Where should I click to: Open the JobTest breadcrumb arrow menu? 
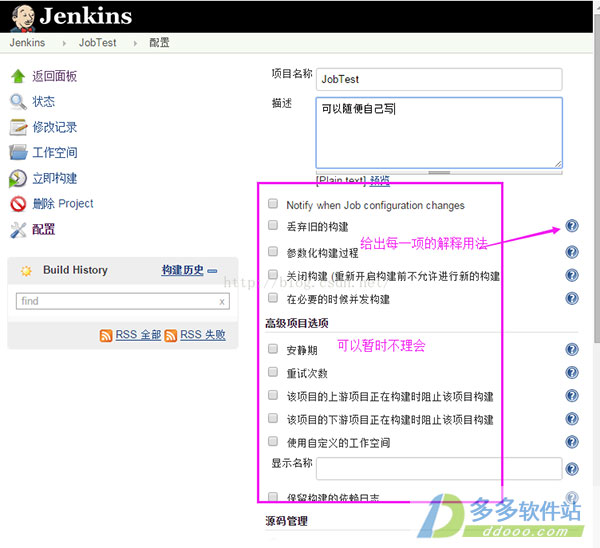click(x=135, y=43)
